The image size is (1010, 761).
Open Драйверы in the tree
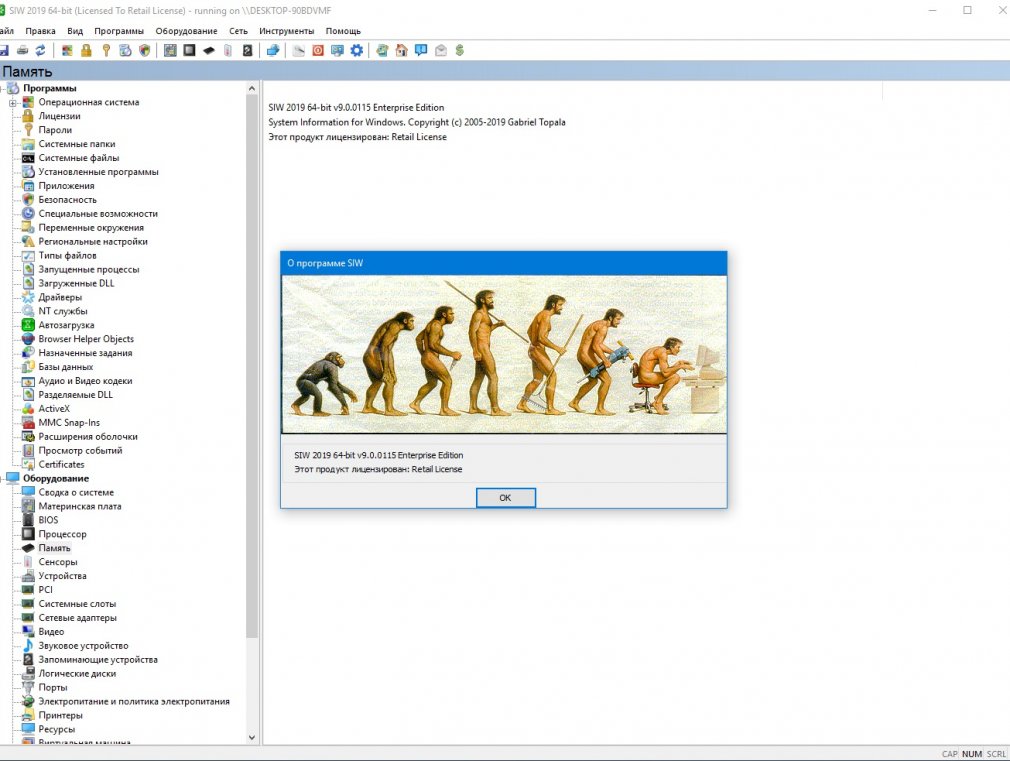pos(61,297)
